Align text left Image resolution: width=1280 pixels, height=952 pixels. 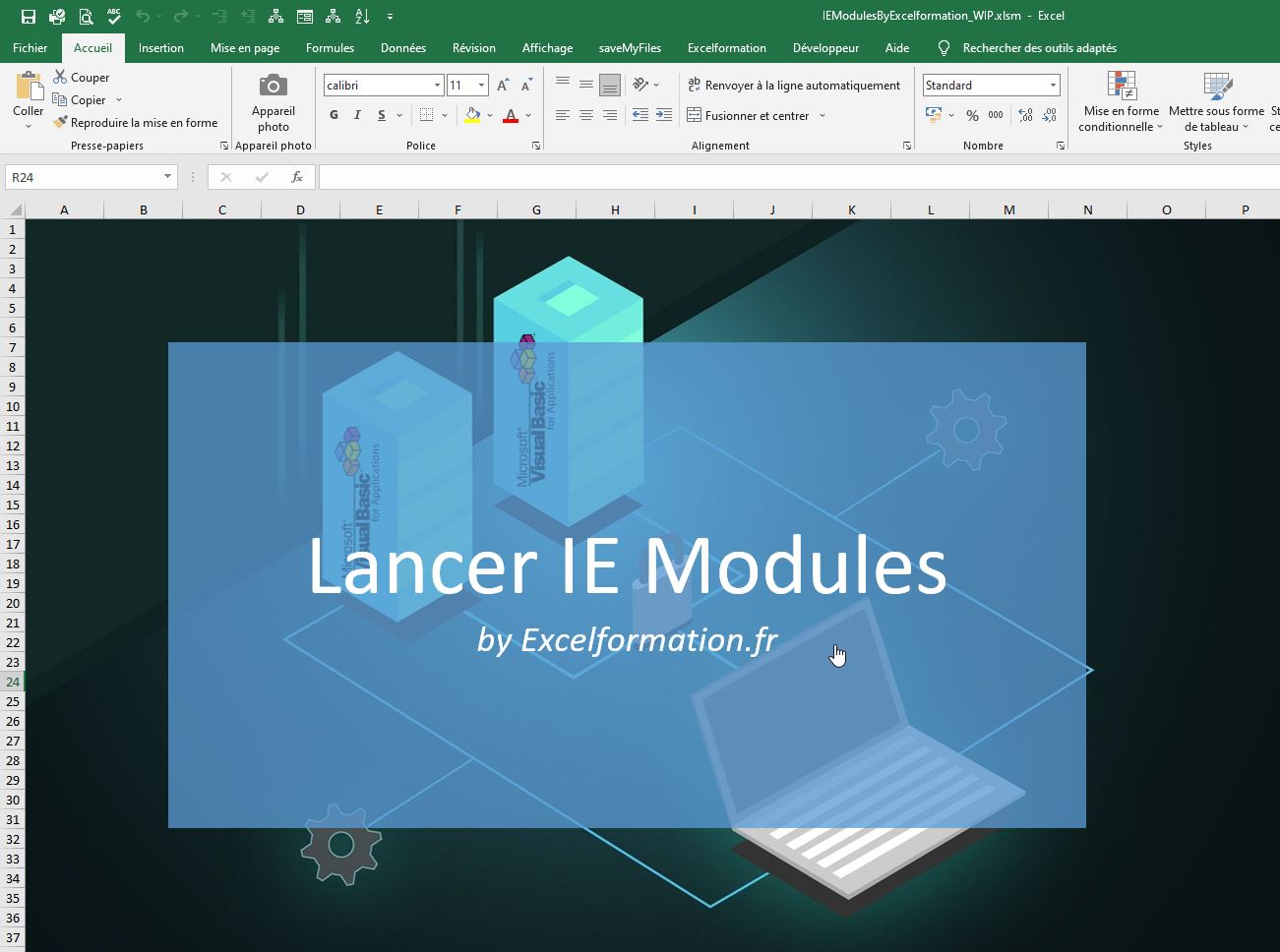click(563, 115)
